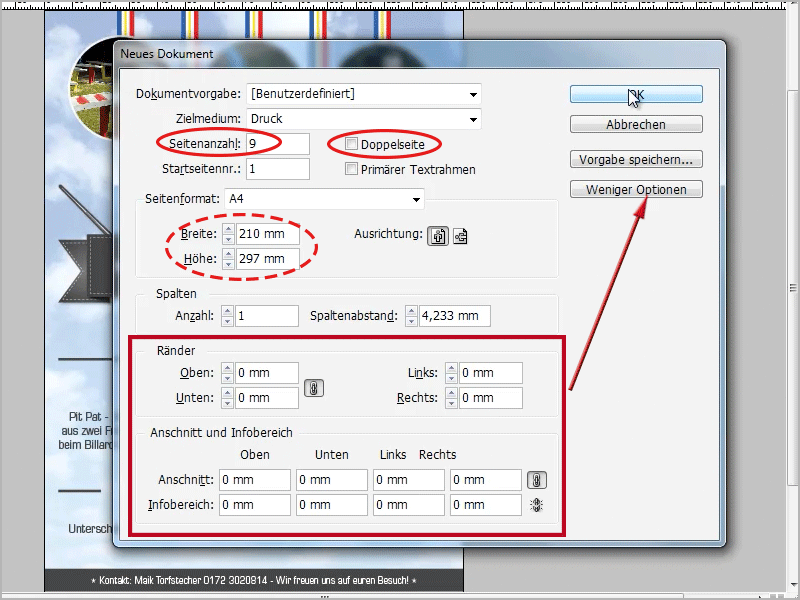Viewport: 800px width, 600px height.
Task: Increase Spaltenabstand with up arrow
Action: 411,311
